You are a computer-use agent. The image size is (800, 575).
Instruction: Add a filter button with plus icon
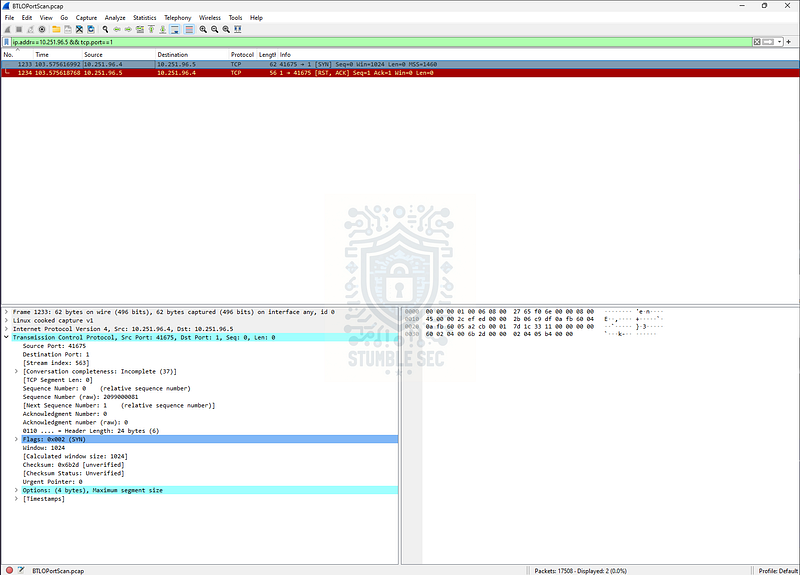click(789, 42)
